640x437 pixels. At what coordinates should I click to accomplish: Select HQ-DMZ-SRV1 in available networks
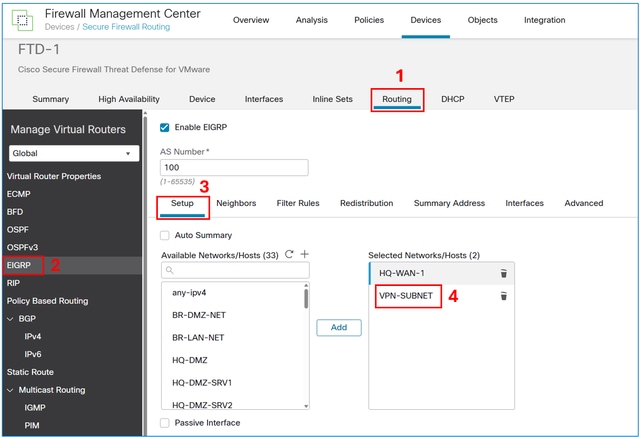point(202,383)
